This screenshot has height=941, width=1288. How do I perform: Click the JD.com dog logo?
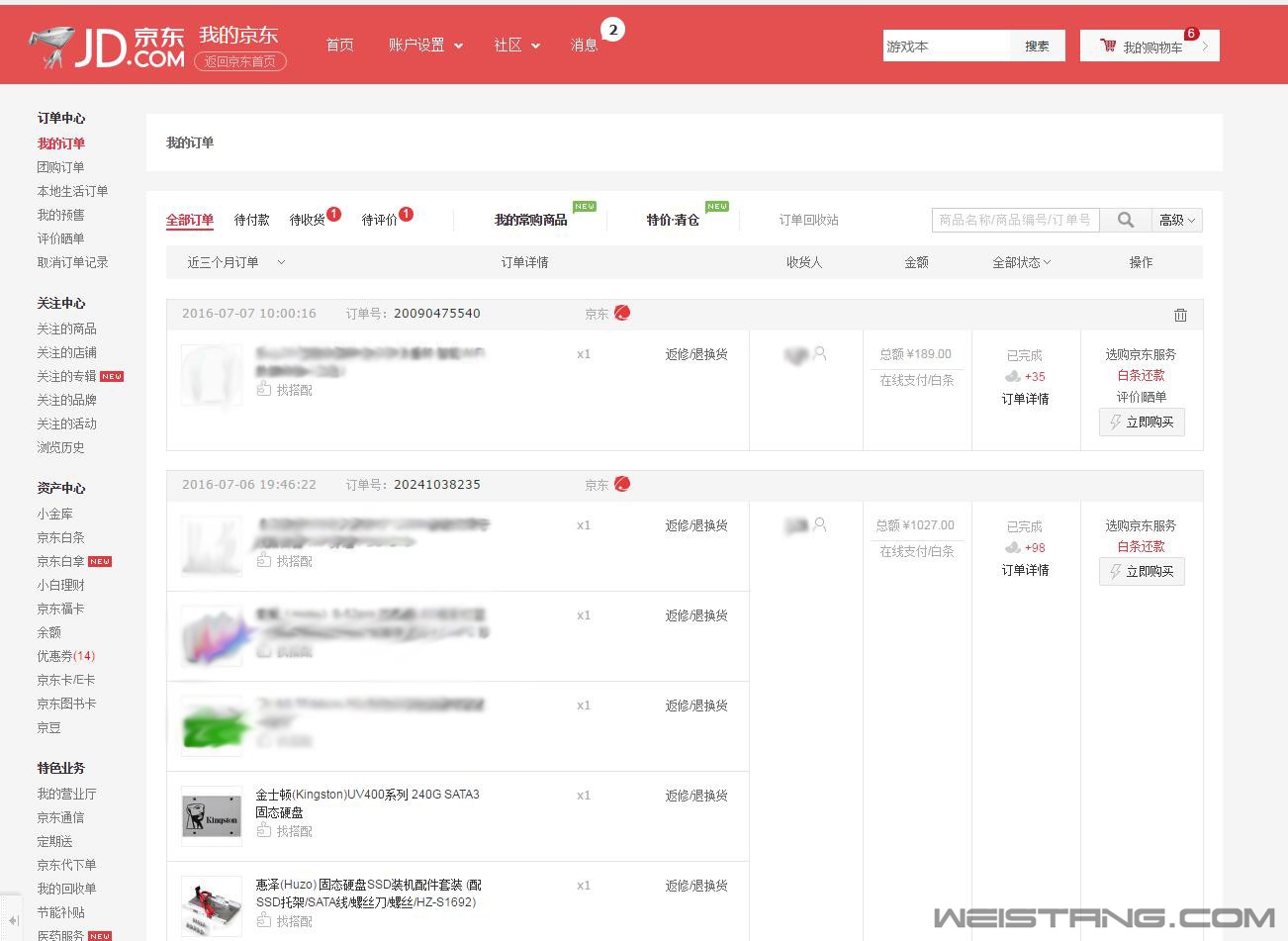52,47
